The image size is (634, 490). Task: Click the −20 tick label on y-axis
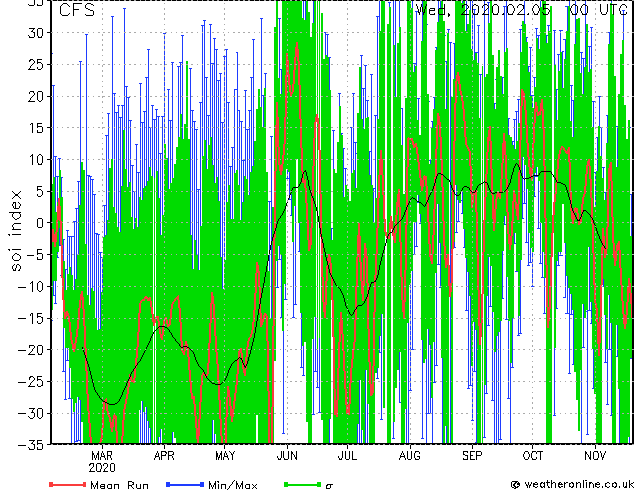click(31, 350)
